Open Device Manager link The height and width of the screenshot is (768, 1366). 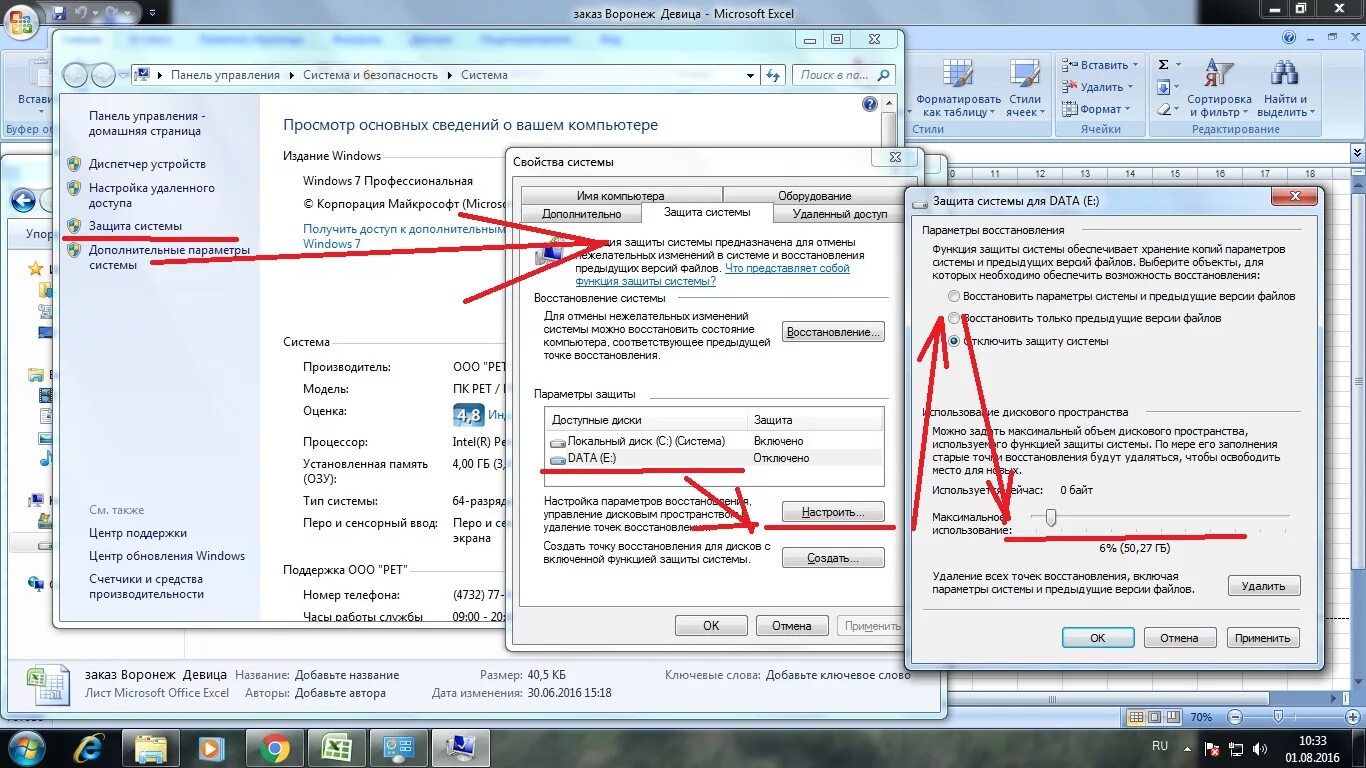click(x=147, y=164)
